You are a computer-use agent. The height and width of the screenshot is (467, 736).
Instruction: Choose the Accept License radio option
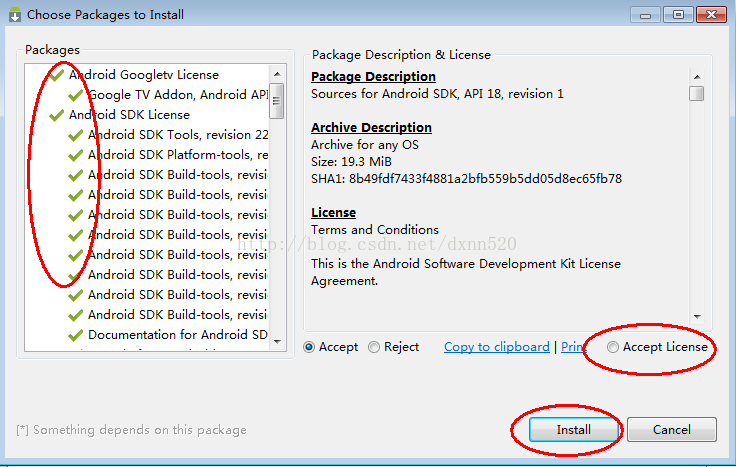pyautogui.click(x=613, y=347)
